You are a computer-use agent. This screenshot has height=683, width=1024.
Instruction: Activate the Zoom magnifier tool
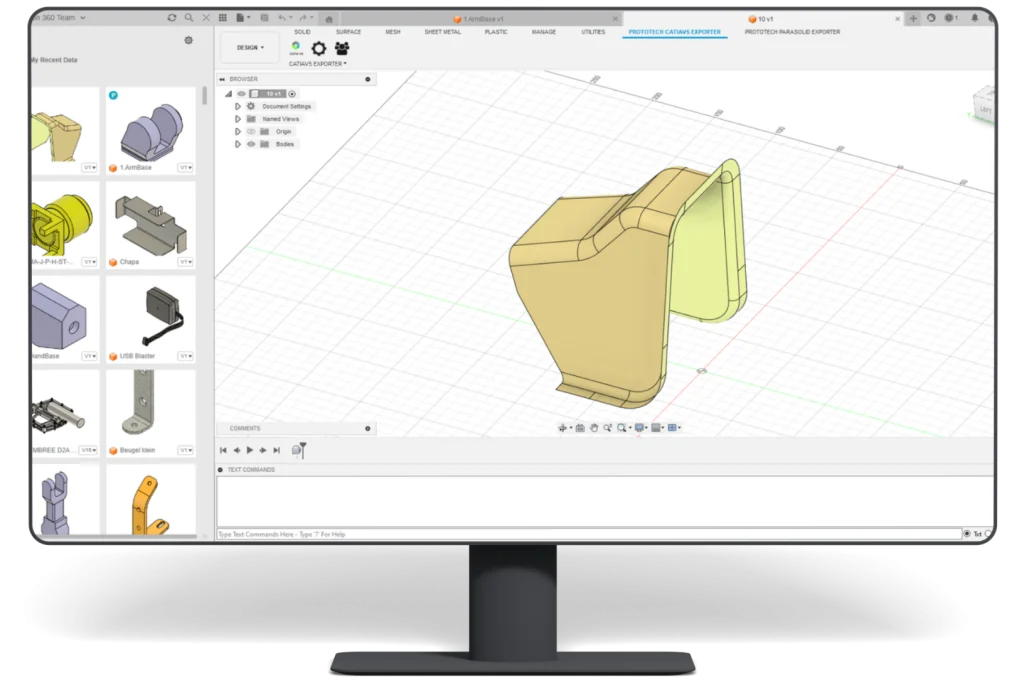(x=608, y=428)
